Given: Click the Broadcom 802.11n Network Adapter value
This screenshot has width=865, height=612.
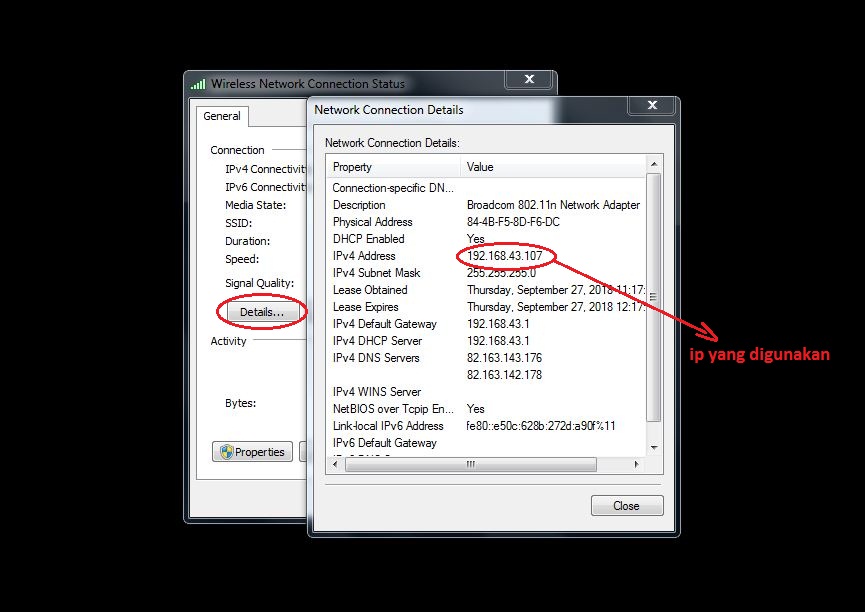Looking at the screenshot, I should point(553,205).
